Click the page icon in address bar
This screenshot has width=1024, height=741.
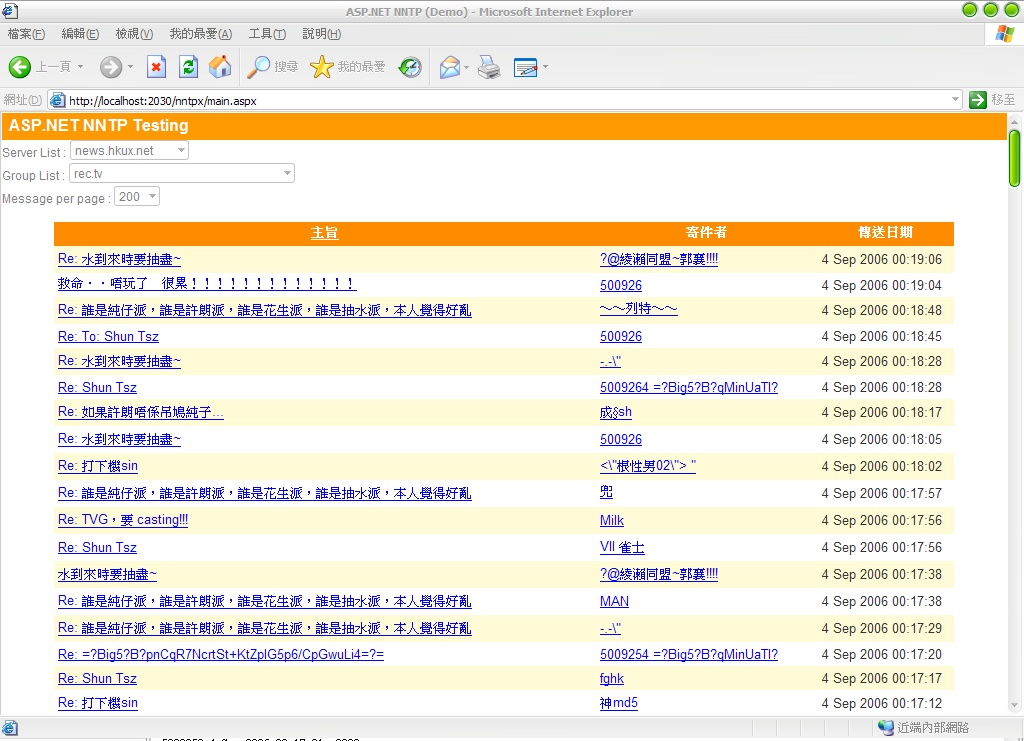pyautogui.click(x=57, y=100)
